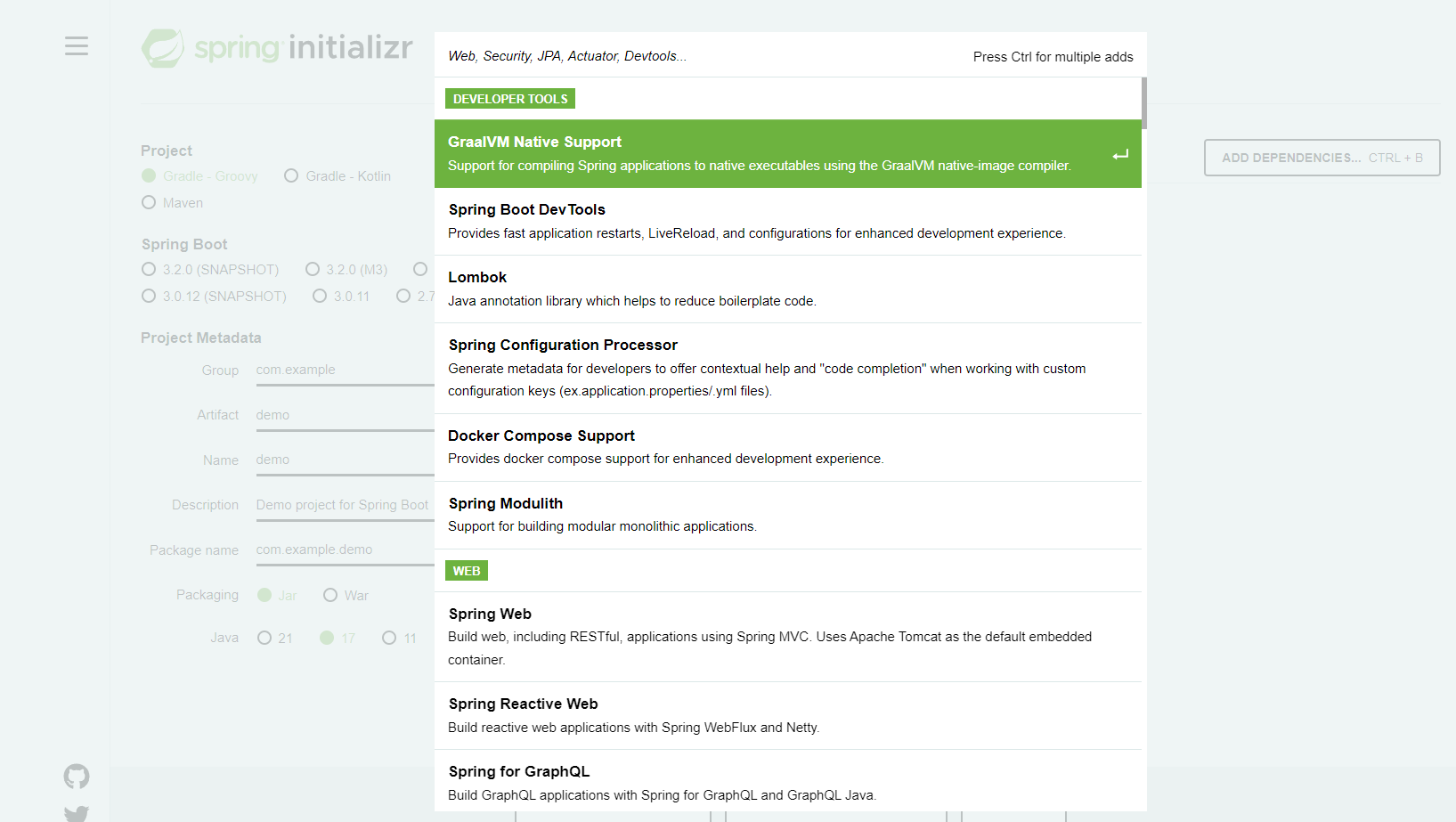Click the Developer Tools category label
1456x822 pixels.
(x=510, y=99)
